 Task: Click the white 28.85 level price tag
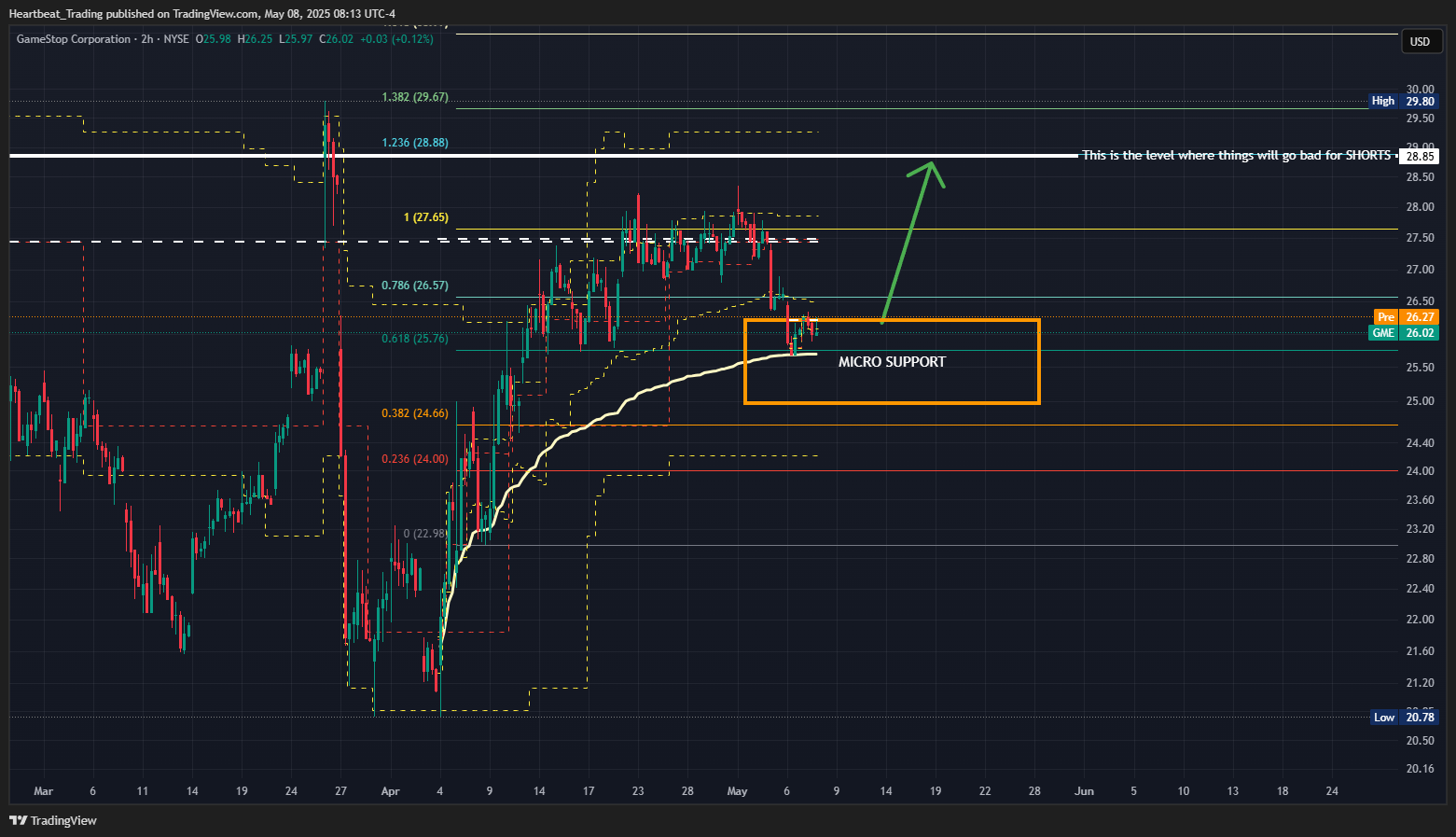click(1421, 156)
